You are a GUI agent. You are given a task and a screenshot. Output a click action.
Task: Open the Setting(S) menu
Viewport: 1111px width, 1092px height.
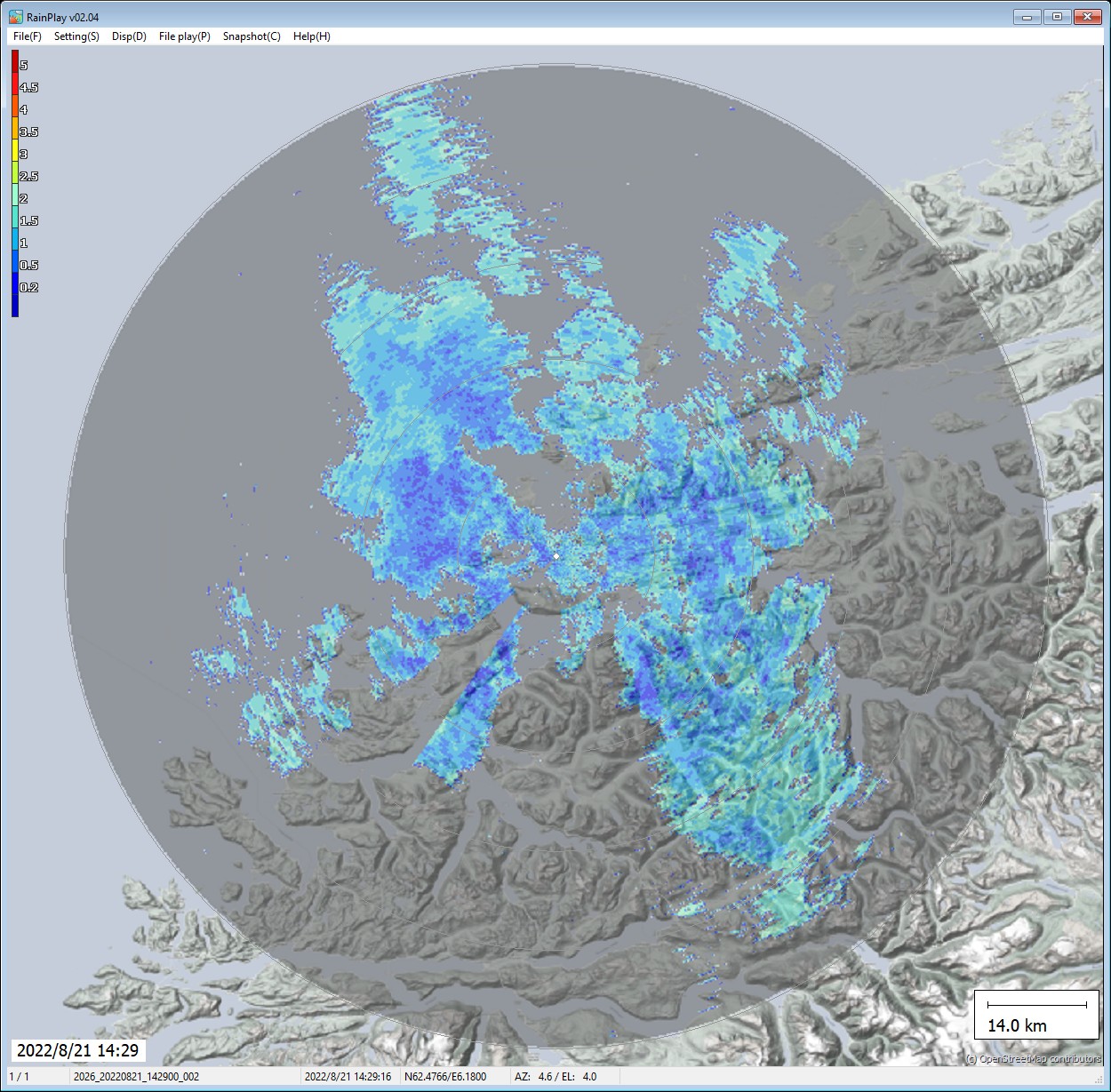click(x=77, y=36)
